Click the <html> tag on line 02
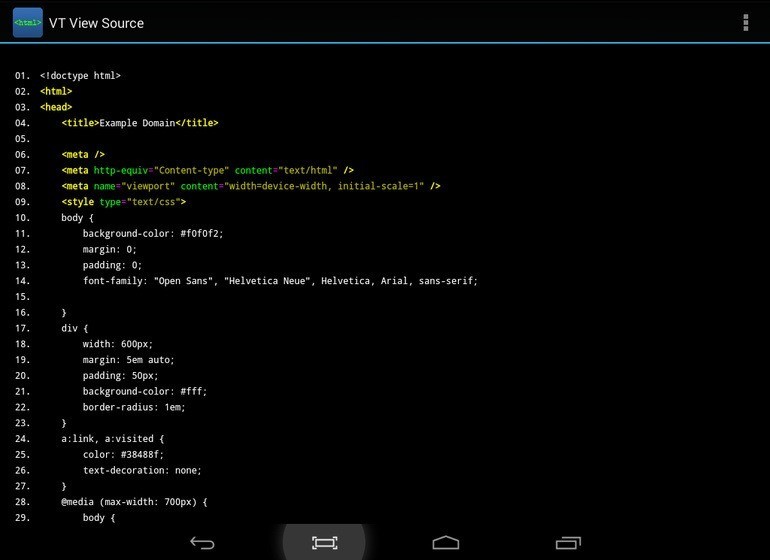Screen dimensions: 770x560 pos(56,91)
